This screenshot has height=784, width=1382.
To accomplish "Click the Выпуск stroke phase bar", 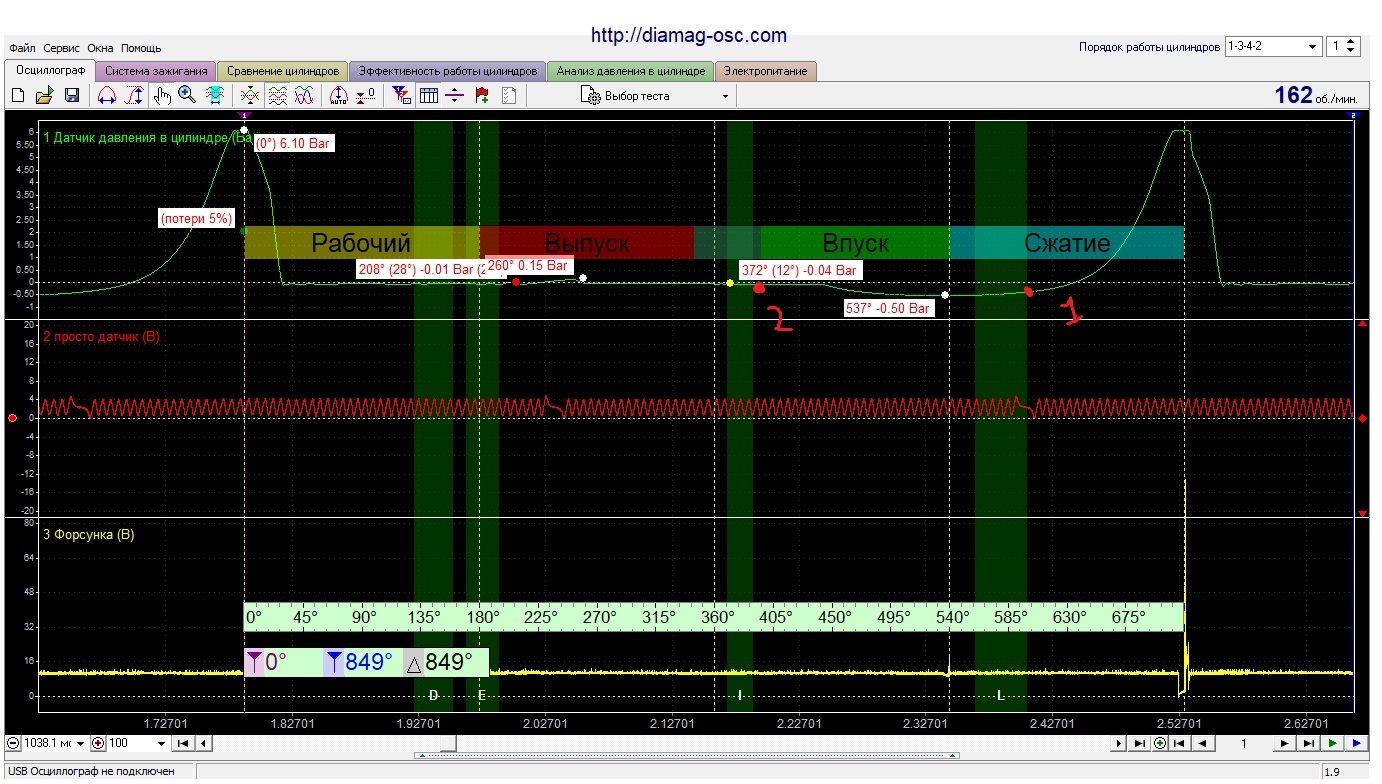I will tap(586, 243).
